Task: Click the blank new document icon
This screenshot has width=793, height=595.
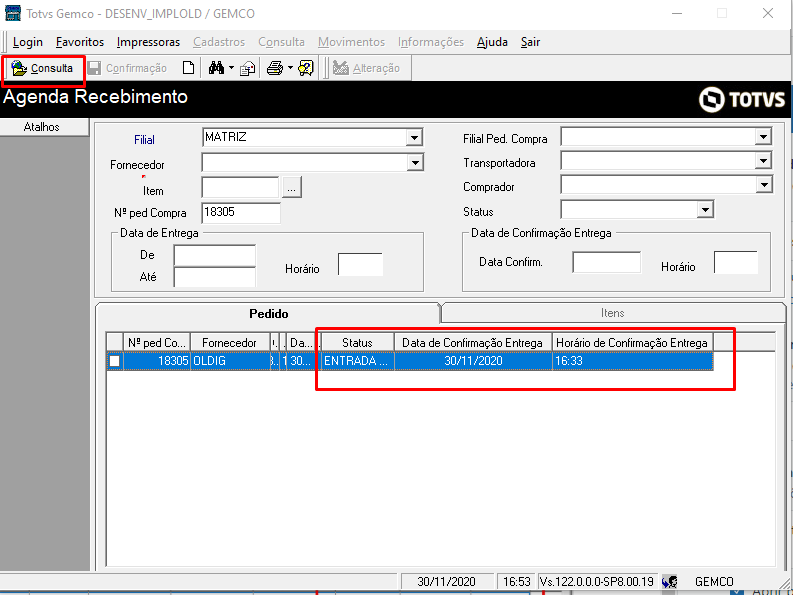Action: 188,68
